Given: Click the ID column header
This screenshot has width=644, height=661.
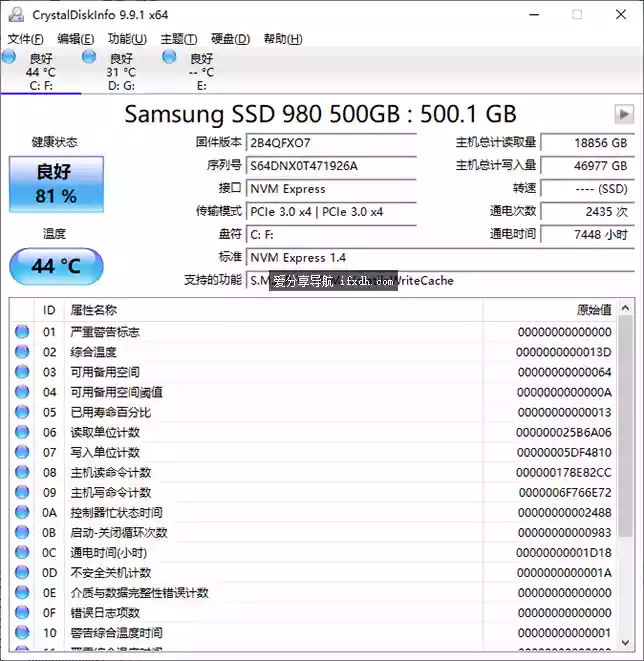Looking at the screenshot, I should [x=49, y=310].
